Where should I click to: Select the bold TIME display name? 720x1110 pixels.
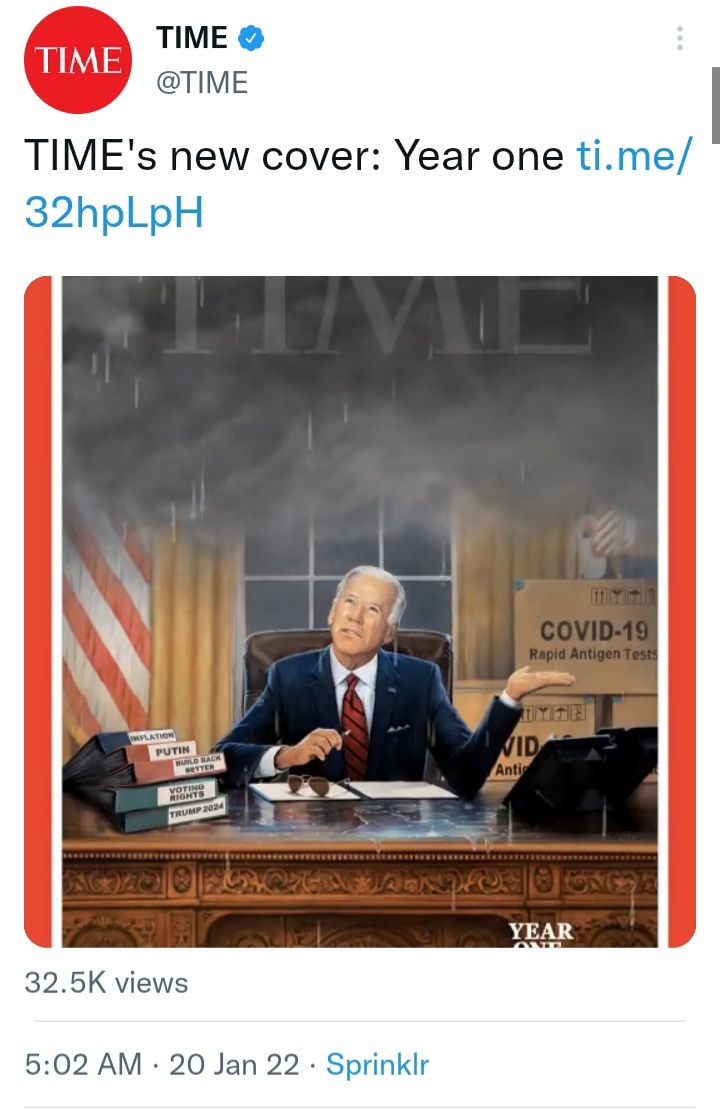(192, 38)
